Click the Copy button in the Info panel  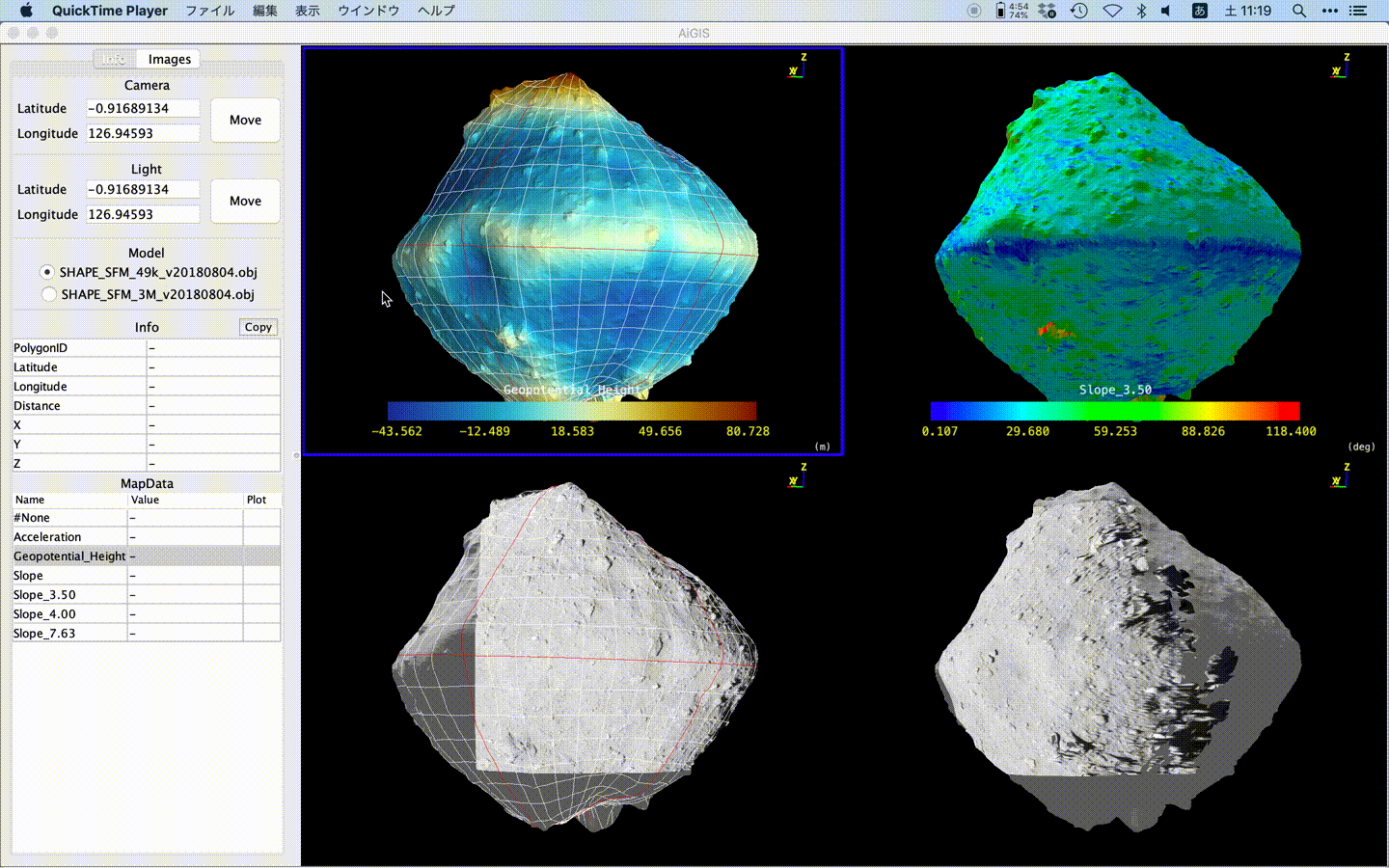[x=258, y=327]
